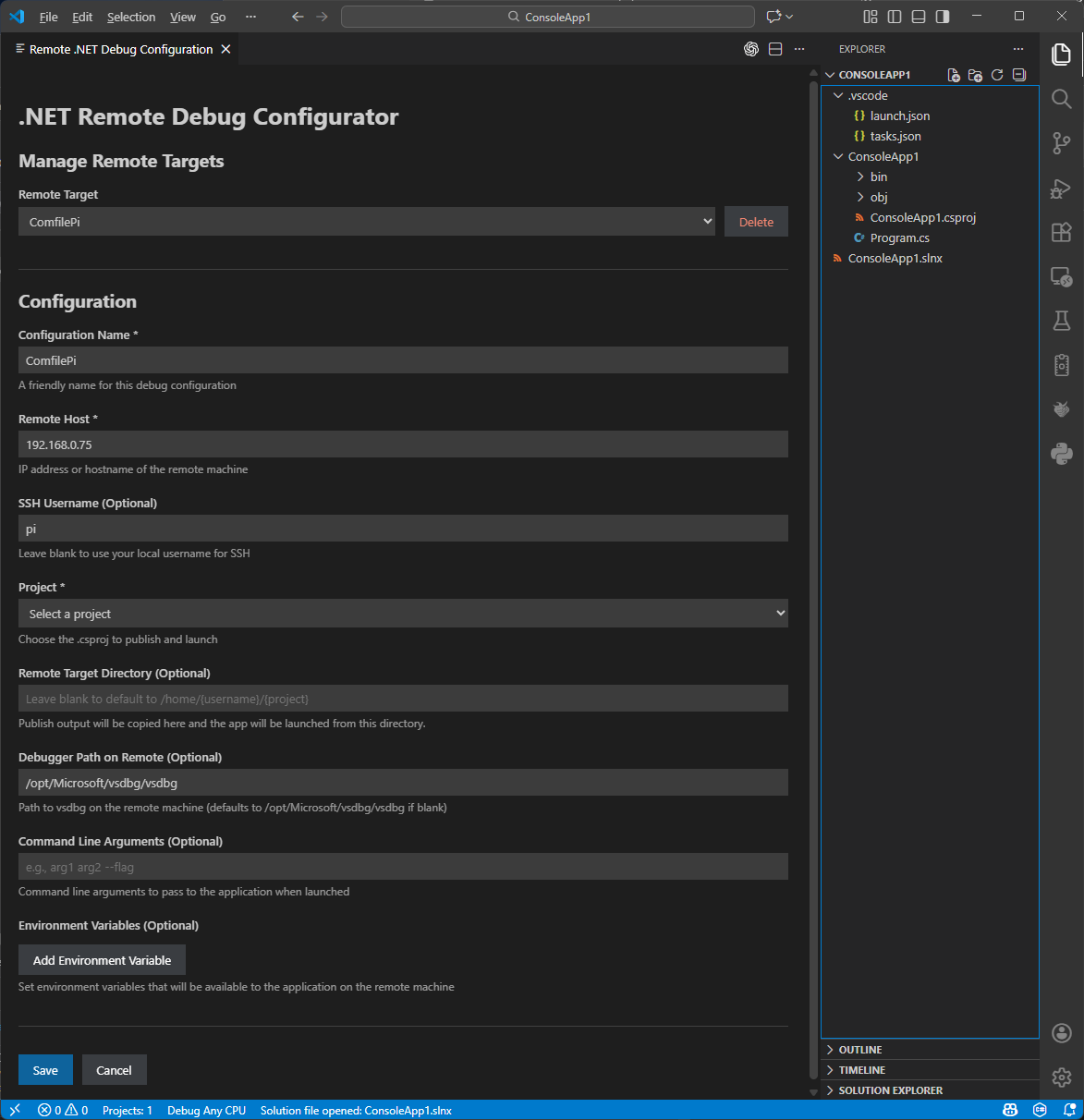The image size is (1084, 1120).
Task: Click the New File icon in Explorer
Action: coord(954,75)
